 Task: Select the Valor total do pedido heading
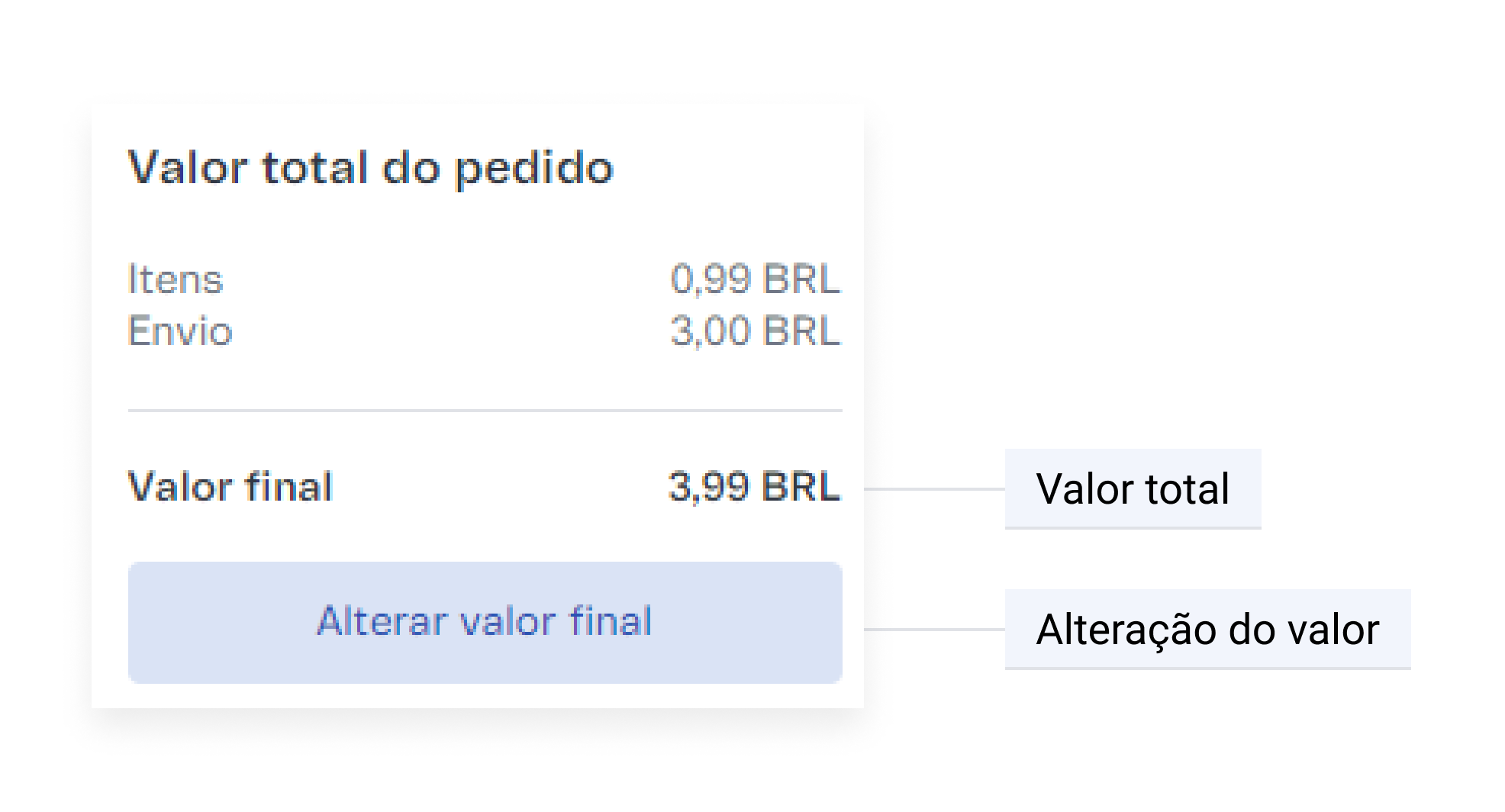[370, 167]
